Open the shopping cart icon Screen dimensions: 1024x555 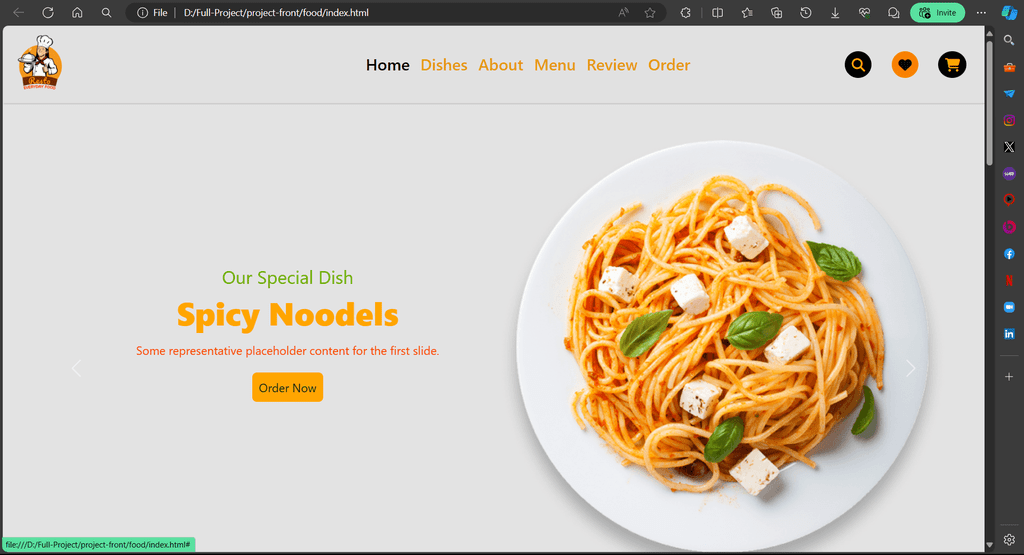(952, 65)
